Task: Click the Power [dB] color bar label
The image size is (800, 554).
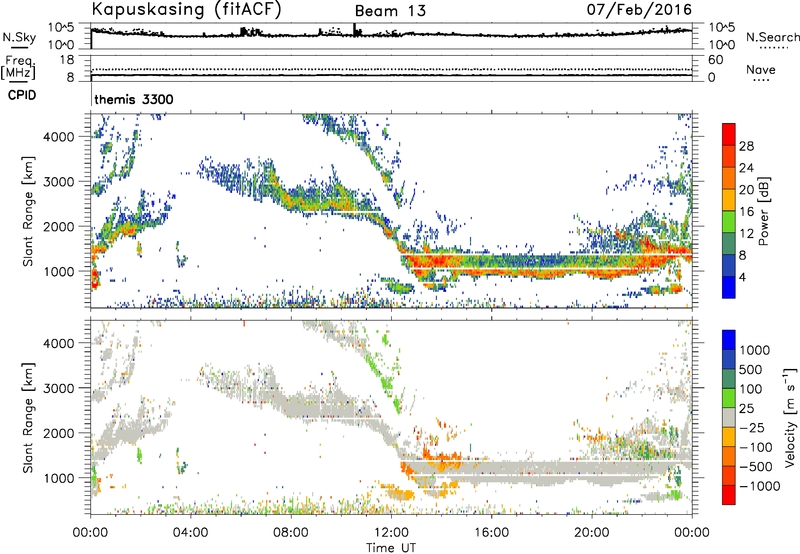Action: [x=764, y=211]
